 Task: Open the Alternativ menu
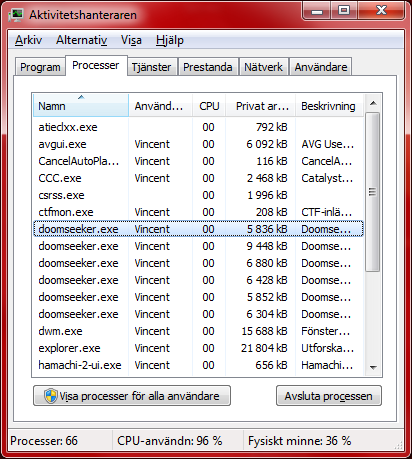click(x=82, y=40)
